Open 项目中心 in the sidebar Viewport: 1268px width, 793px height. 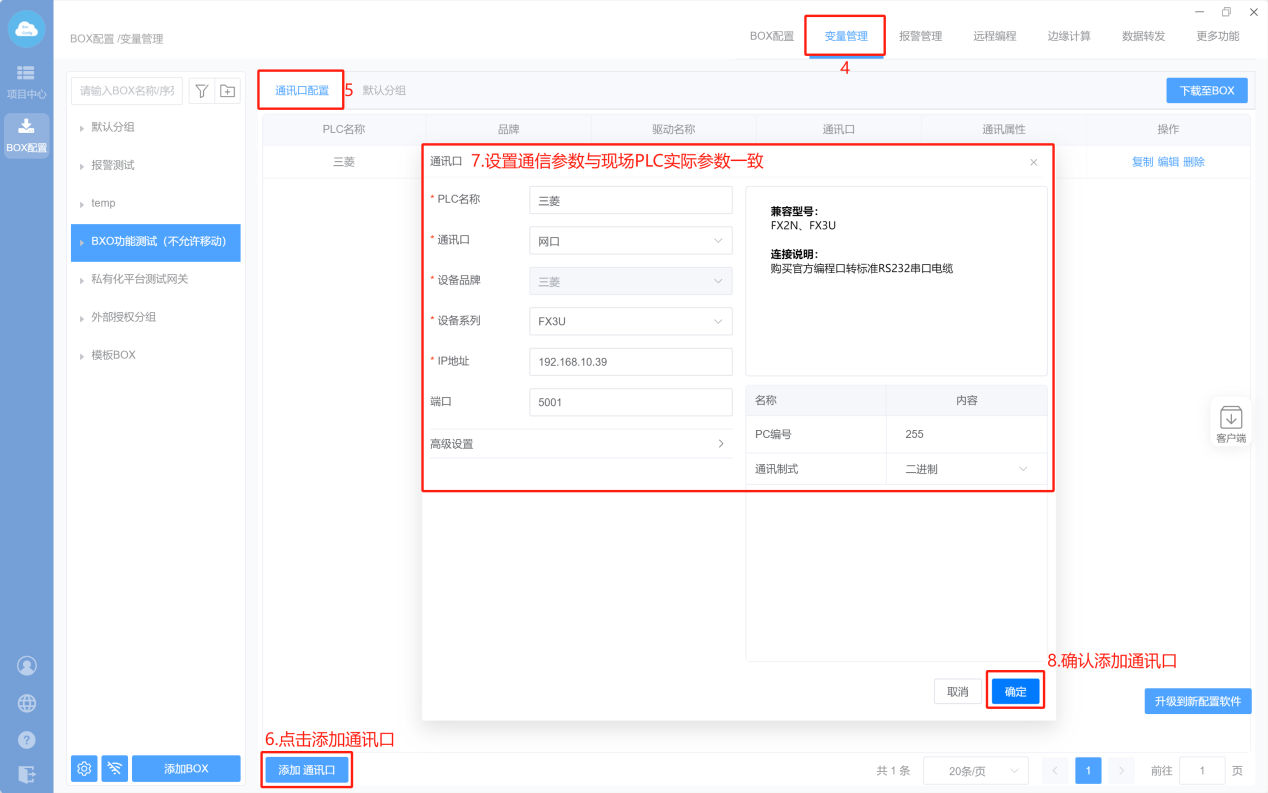tap(26, 81)
